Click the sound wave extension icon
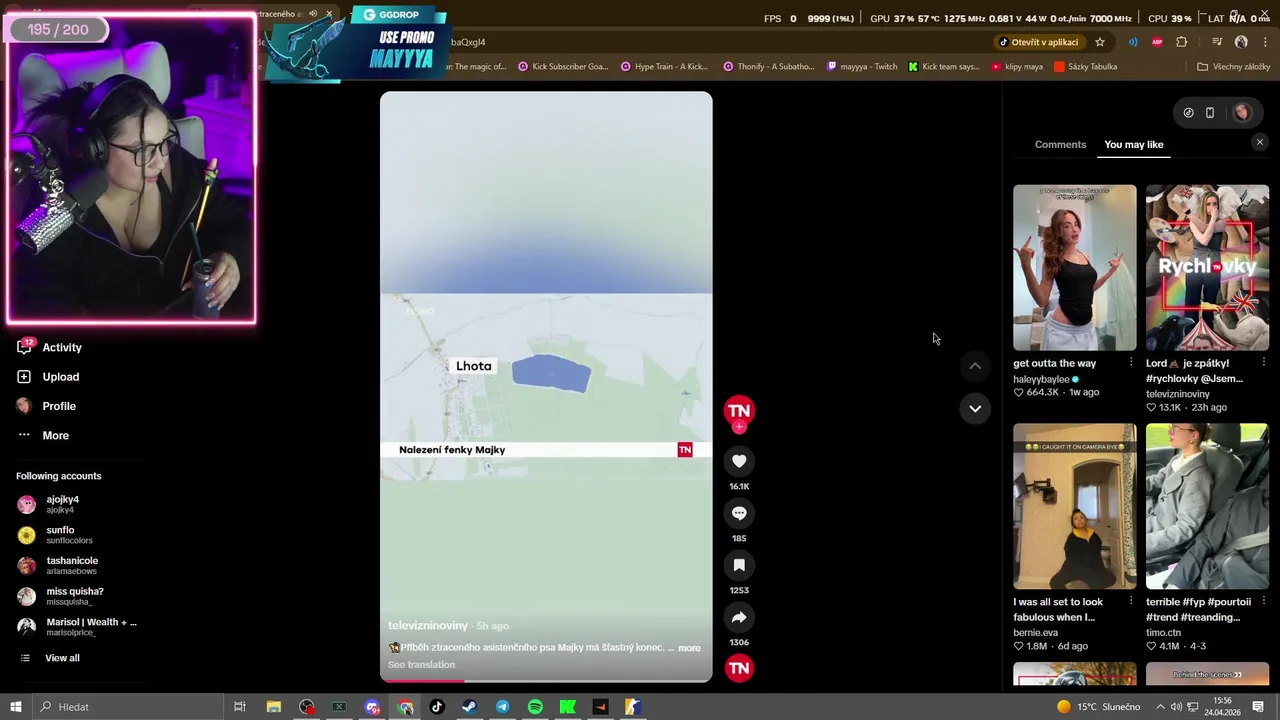This screenshot has width=1280, height=720. [1133, 42]
